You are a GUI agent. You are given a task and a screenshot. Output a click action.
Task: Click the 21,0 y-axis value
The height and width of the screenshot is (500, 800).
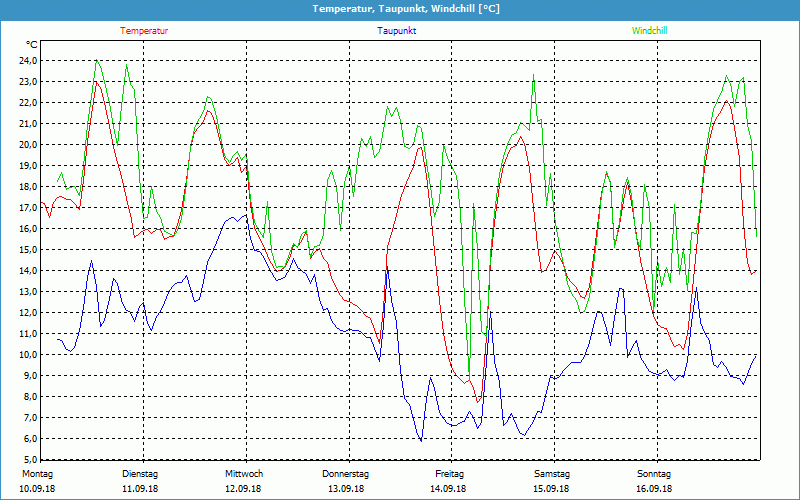29,123
